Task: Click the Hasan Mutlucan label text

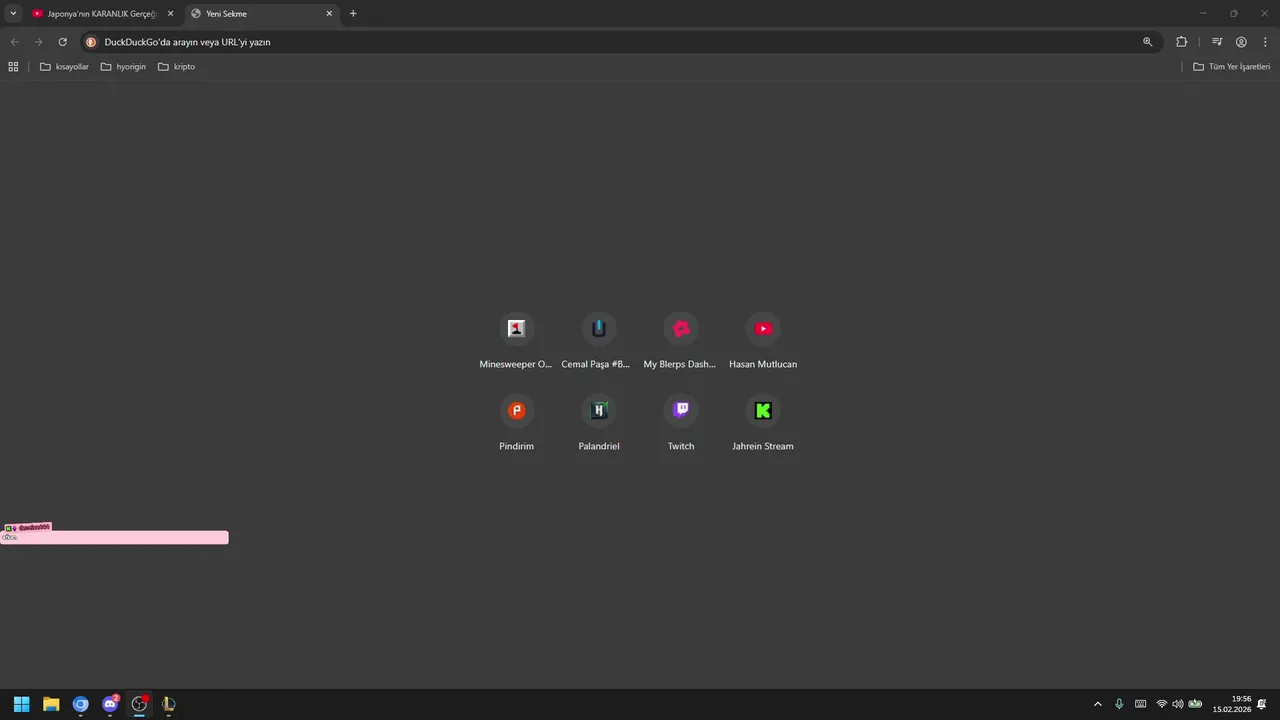Action: click(763, 364)
